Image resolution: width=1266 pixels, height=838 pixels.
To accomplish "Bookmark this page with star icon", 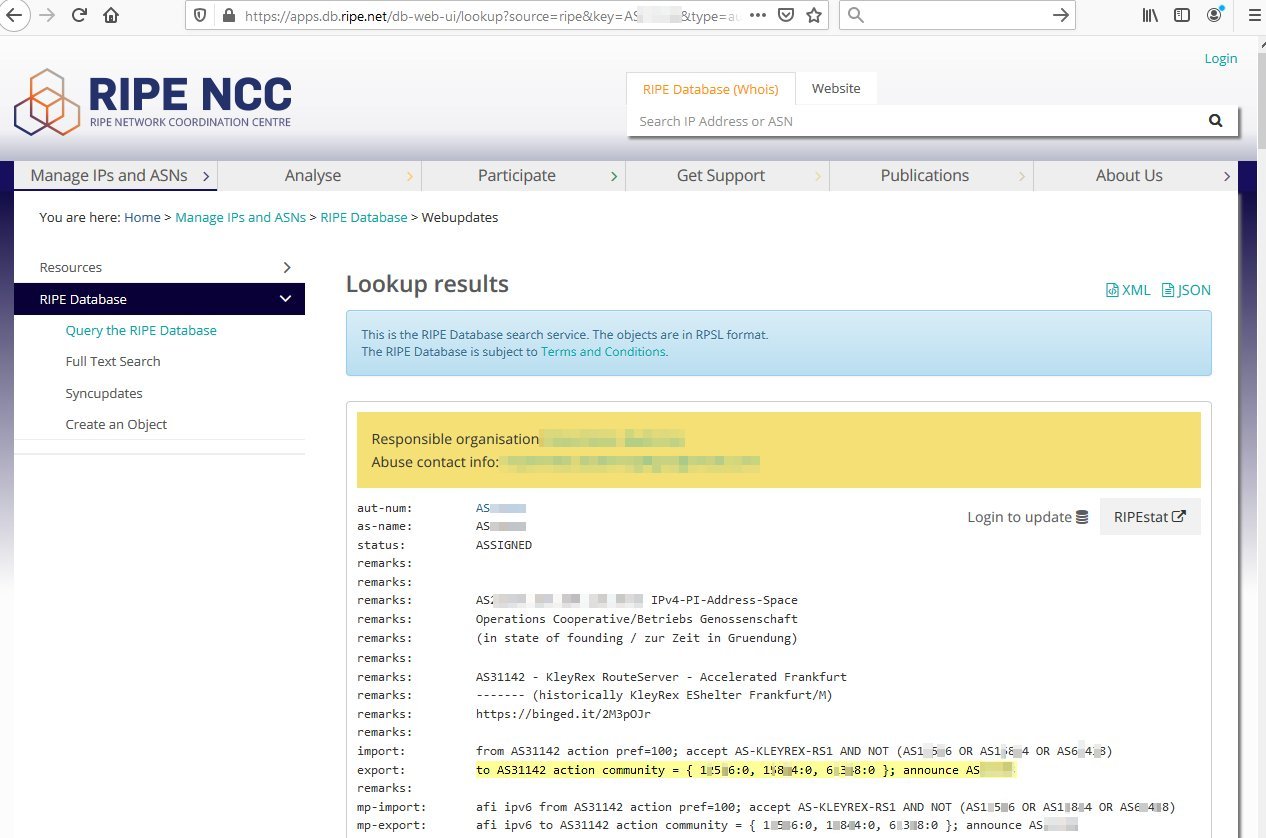I will pyautogui.click(x=814, y=15).
